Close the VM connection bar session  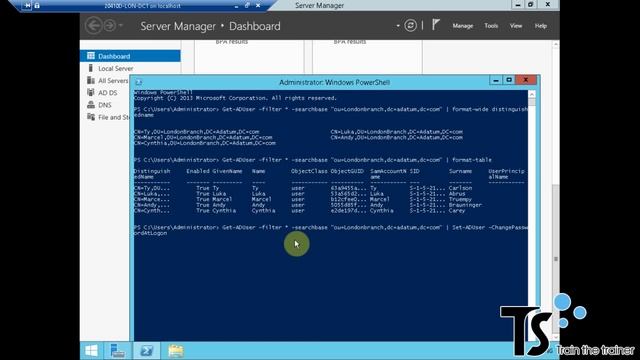click(258, 5)
